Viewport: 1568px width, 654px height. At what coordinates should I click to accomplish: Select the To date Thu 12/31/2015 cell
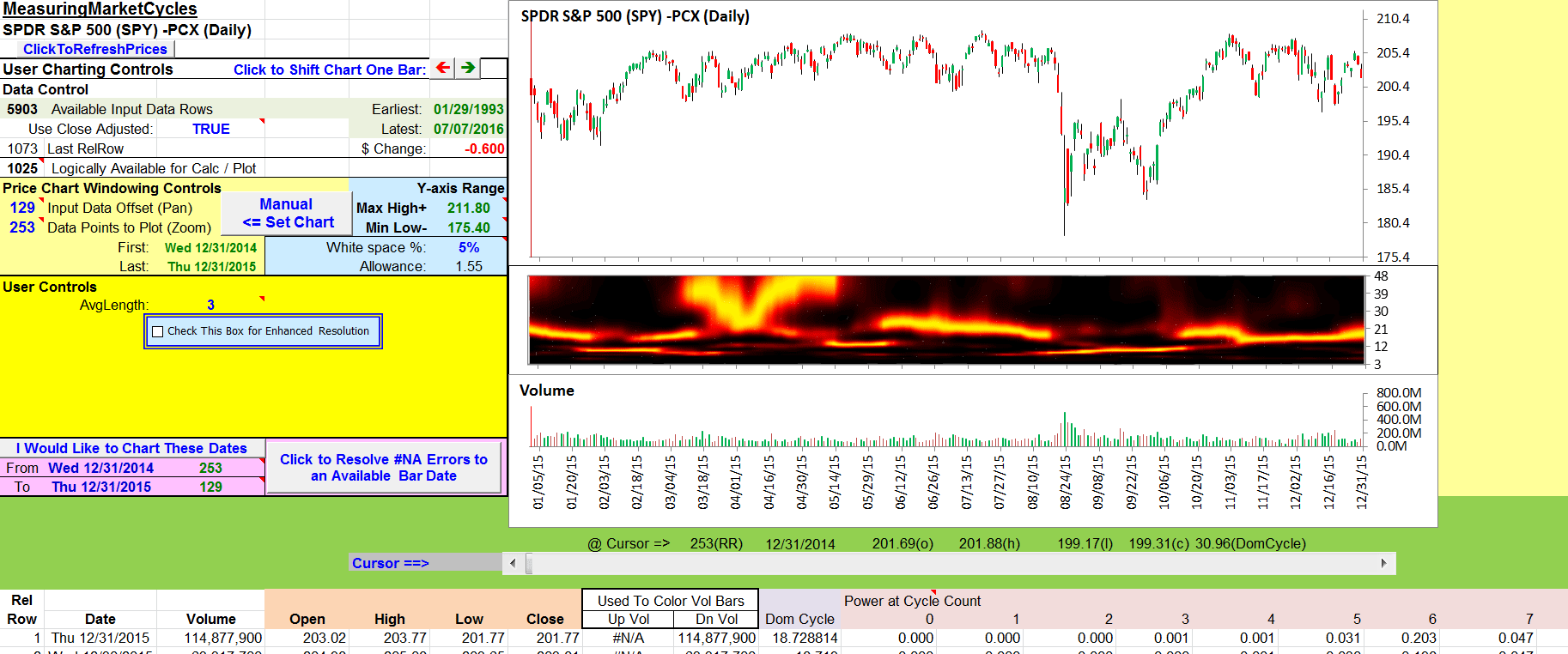point(101,487)
